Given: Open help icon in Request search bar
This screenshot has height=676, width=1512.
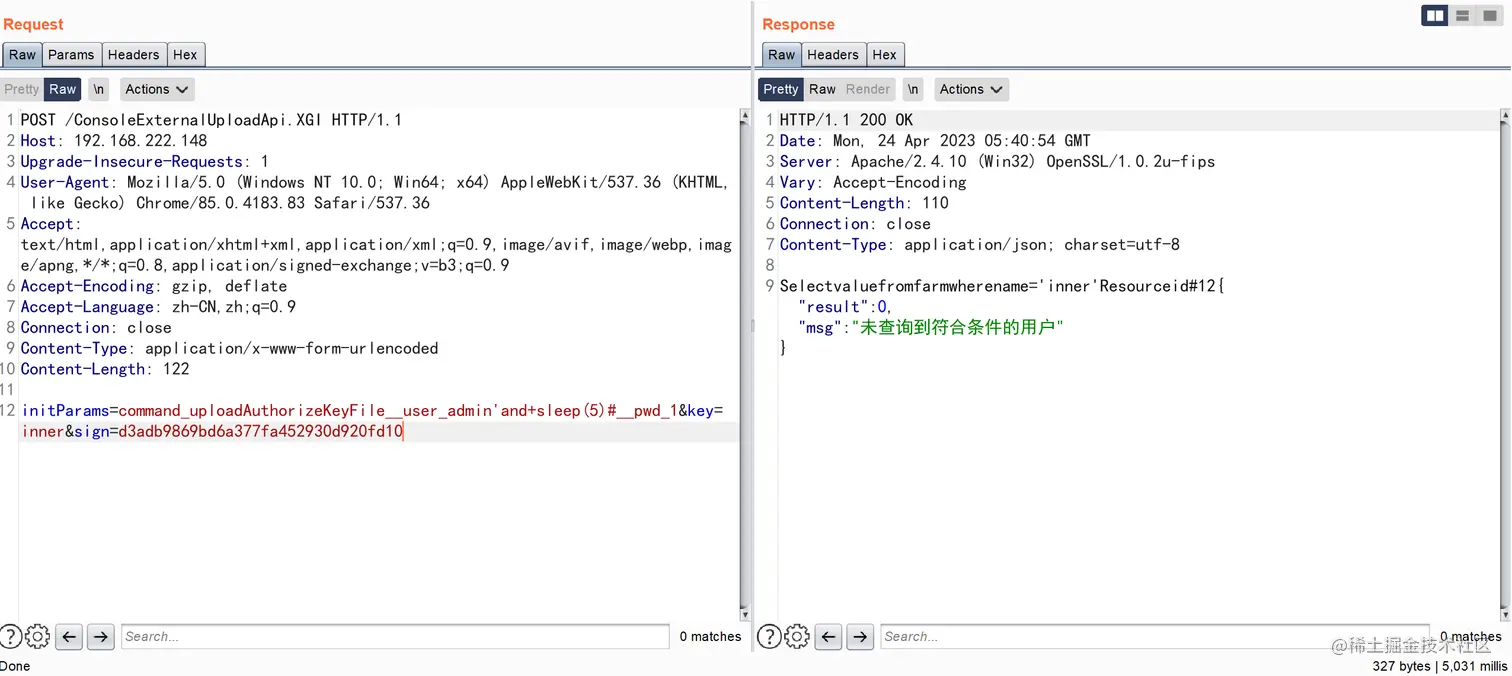Looking at the screenshot, I should (x=10, y=636).
